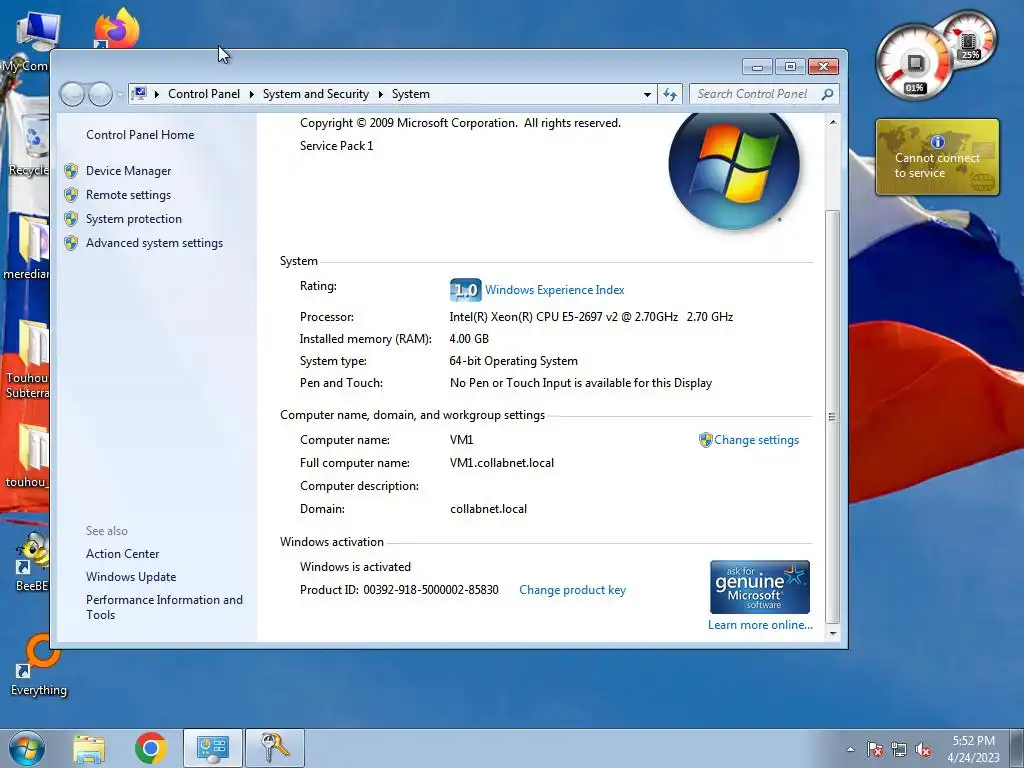Open Windows Explorer from taskbar
Screen dimensions: 1024x768
click(x=89, y=748)
